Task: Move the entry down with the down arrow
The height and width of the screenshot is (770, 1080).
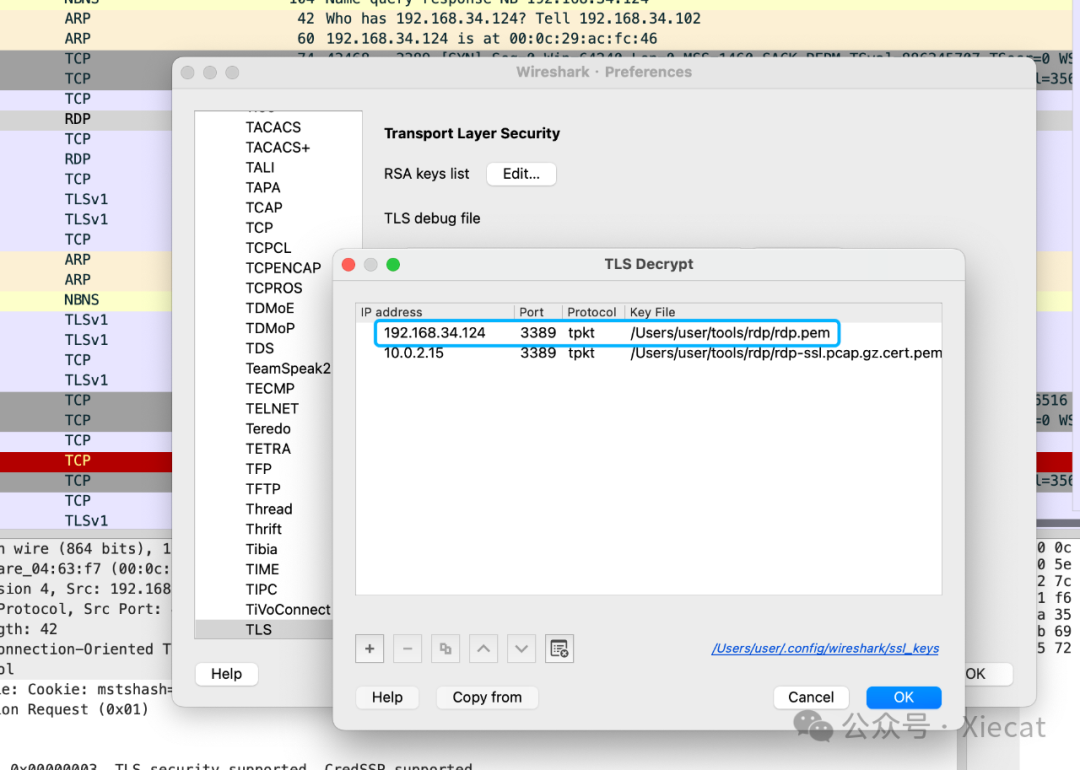Action: coord(521,649)
